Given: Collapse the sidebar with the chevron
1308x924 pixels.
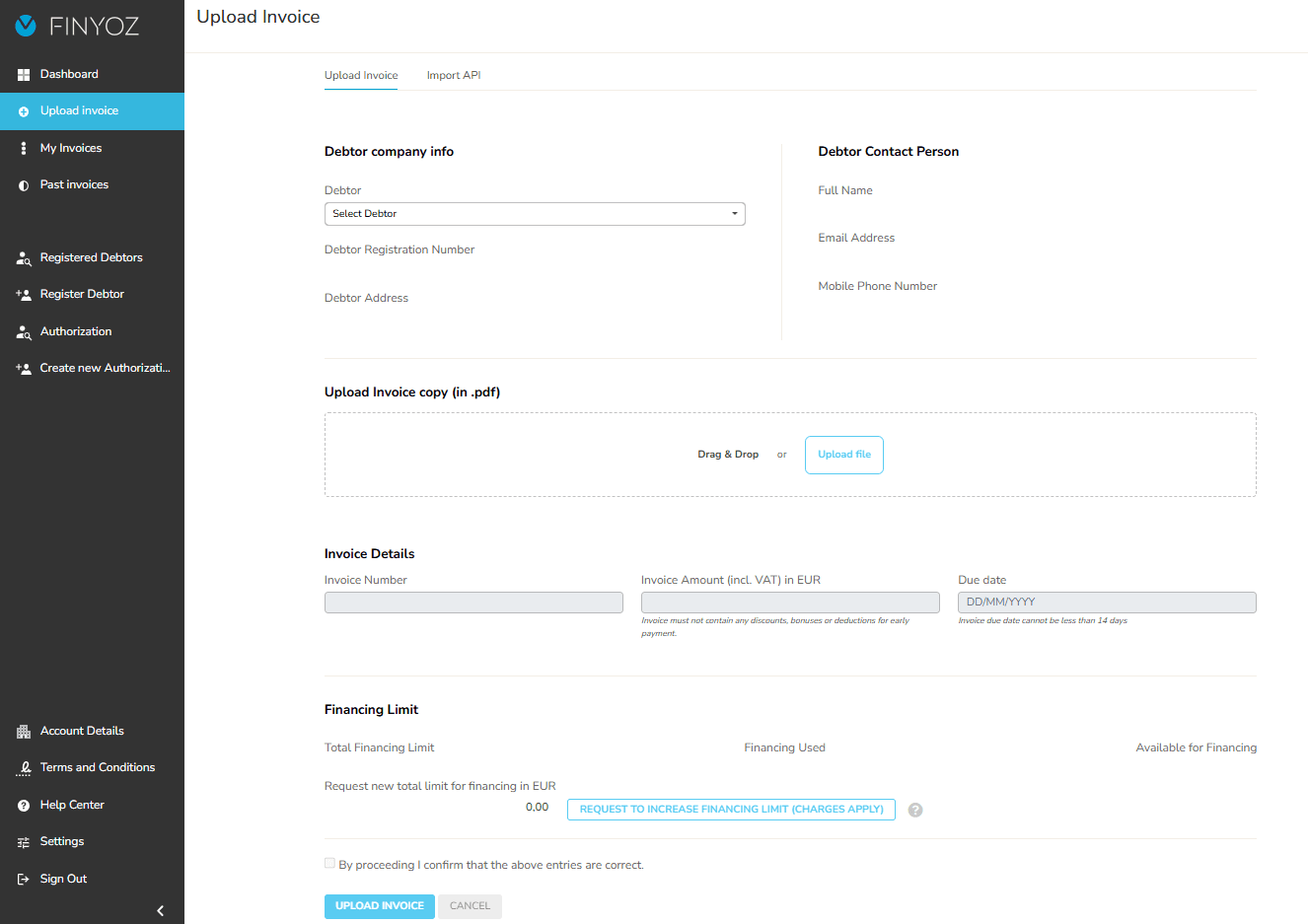Looking at the screenshot, I should [160, 910].
